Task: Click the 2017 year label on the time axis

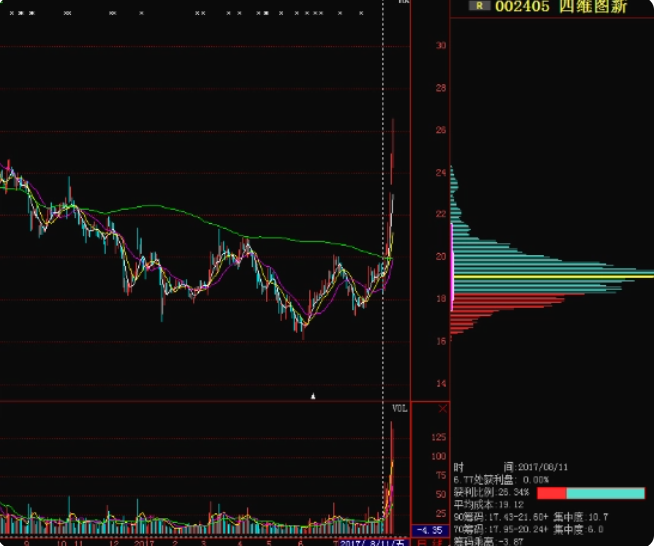Action: 144,543
